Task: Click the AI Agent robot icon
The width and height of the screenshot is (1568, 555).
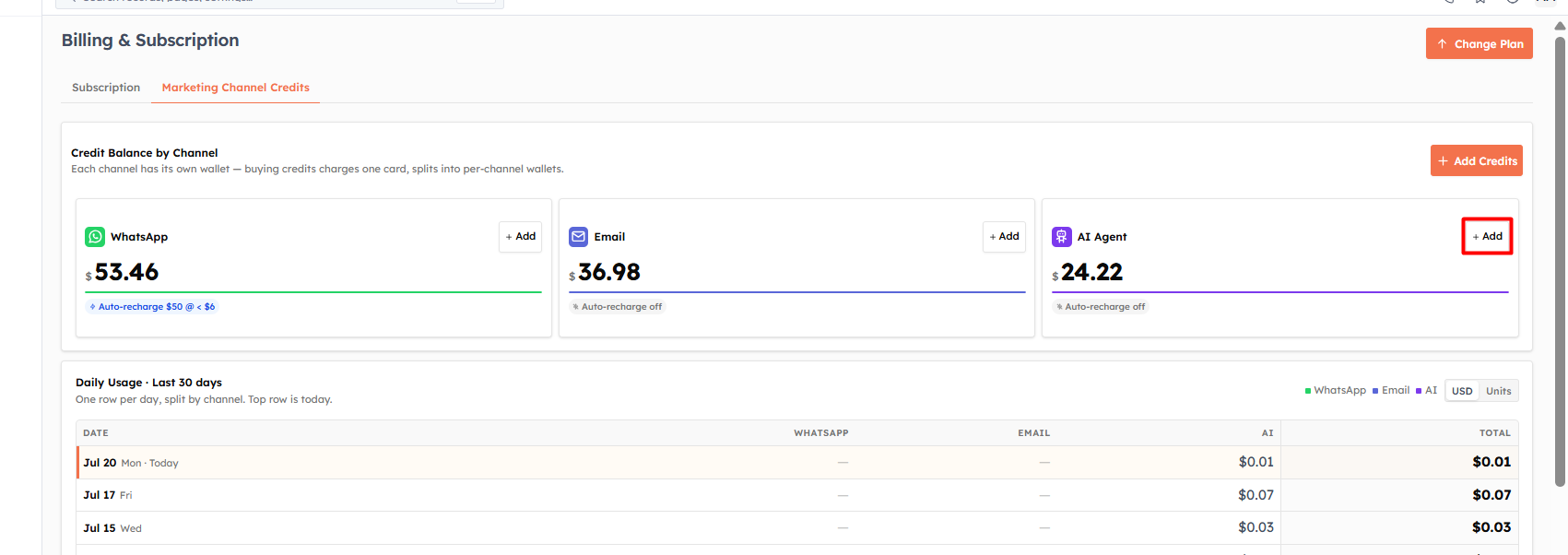Action: pos(1062,237)
